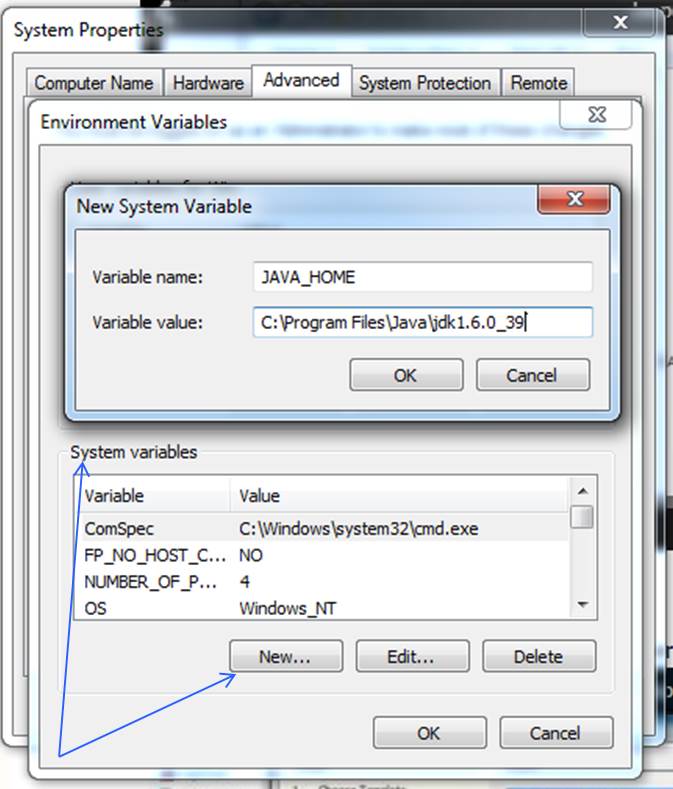673x789 pixels.
Task: Cancel the New System Variable dialog
Action: (532, 375)
